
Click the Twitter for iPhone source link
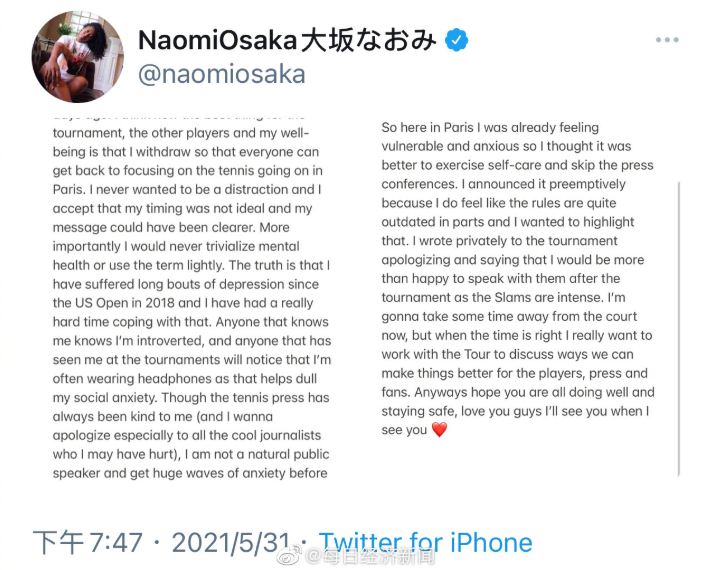click(426, 543)
